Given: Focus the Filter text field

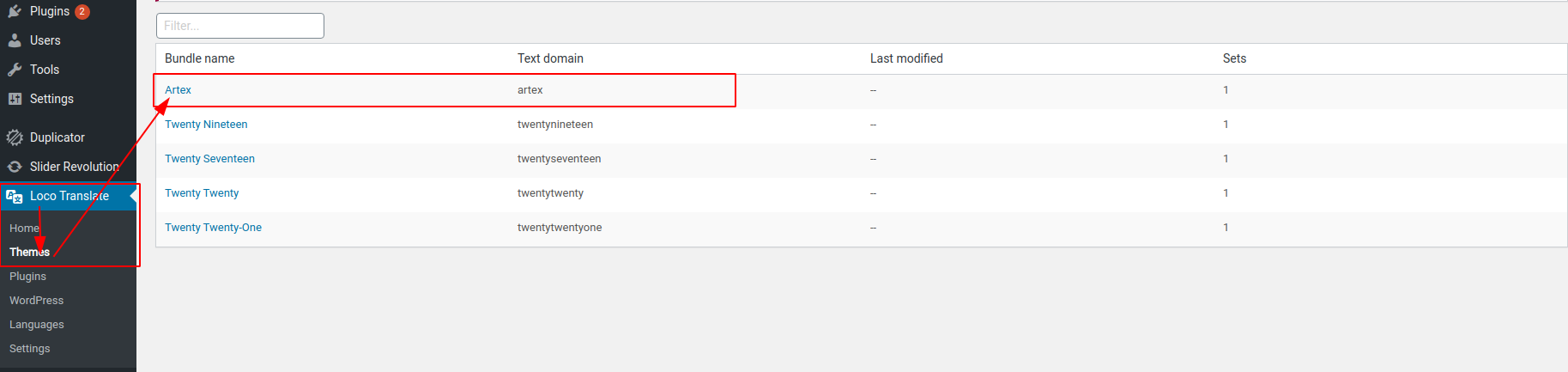Looking at the screenshot, I should [x=240, y=26].
